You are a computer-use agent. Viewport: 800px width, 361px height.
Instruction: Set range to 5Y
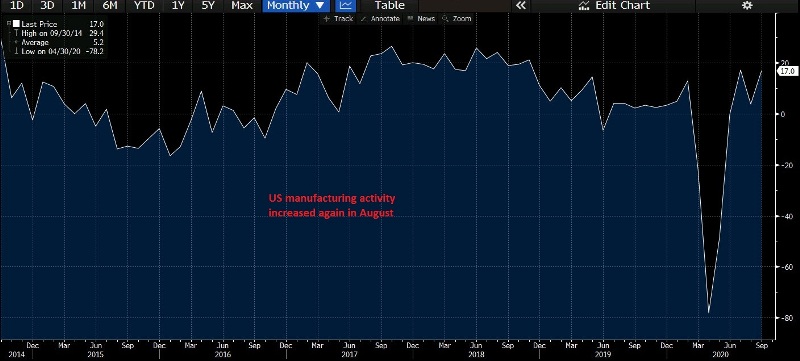coord(209,6)
